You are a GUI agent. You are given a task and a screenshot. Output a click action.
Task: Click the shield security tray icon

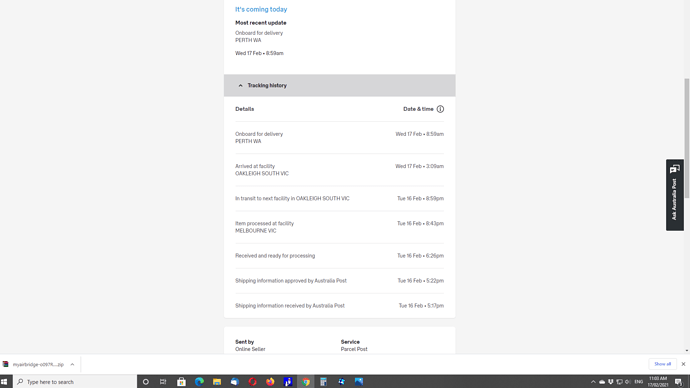(x=611, y=382)
